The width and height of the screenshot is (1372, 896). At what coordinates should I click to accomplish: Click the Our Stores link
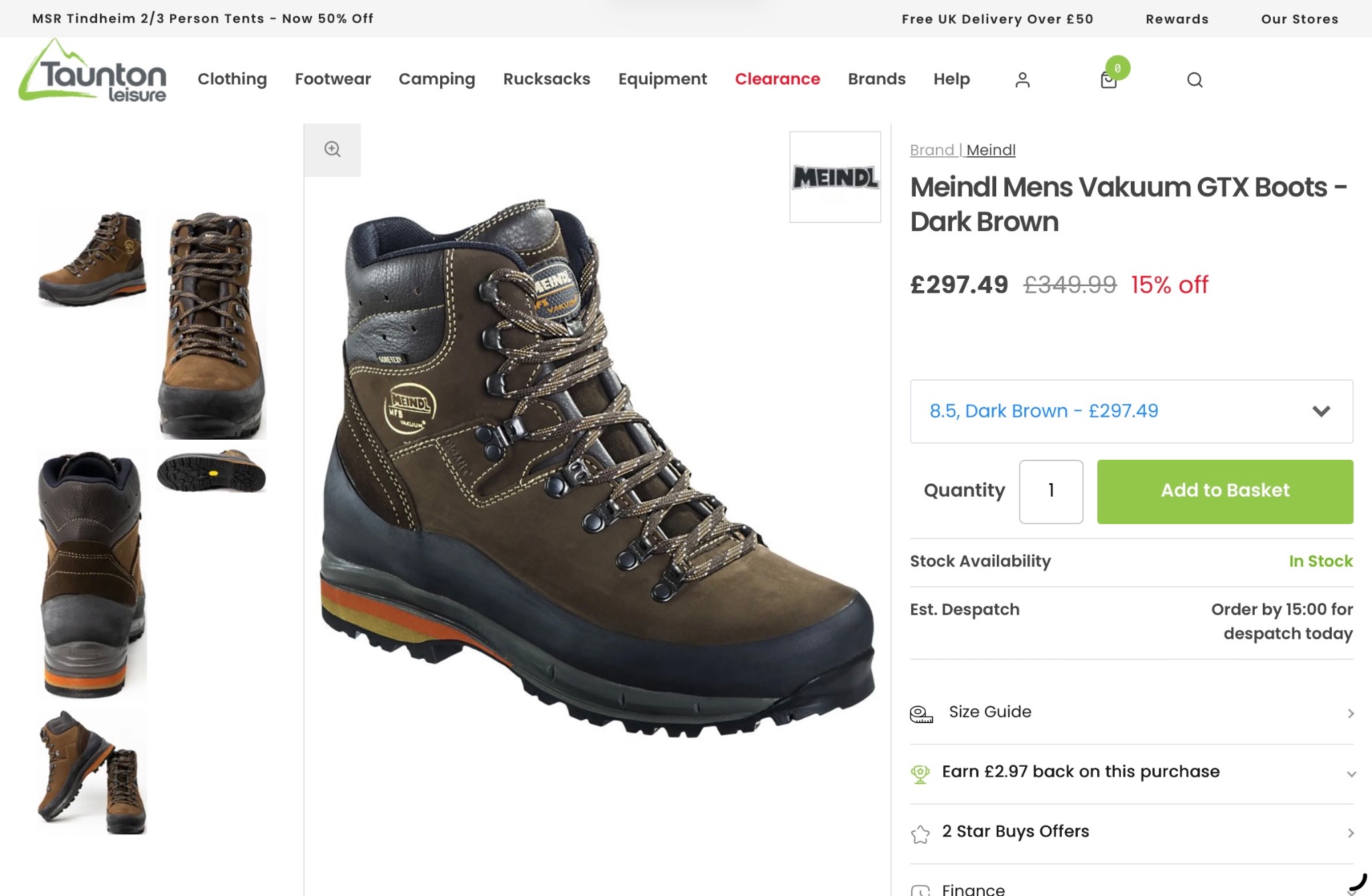click(1300, 19)
